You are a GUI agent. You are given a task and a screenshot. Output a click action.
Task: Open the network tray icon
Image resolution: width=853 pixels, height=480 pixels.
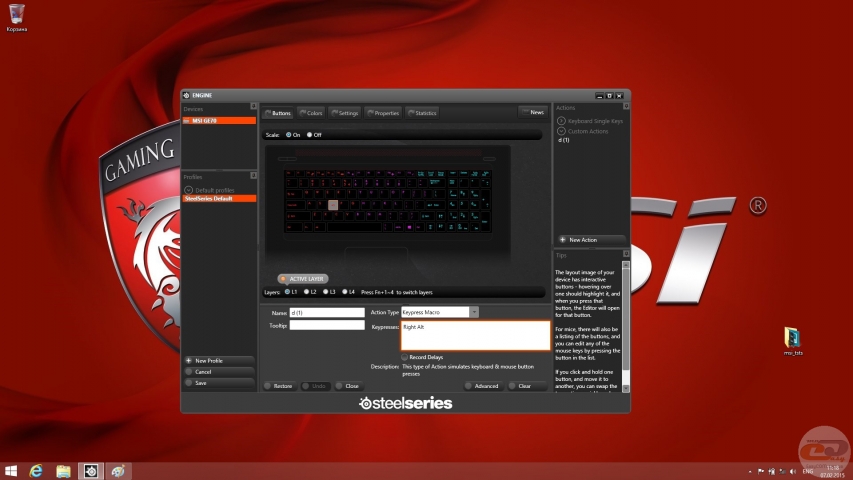coord(782,471)
